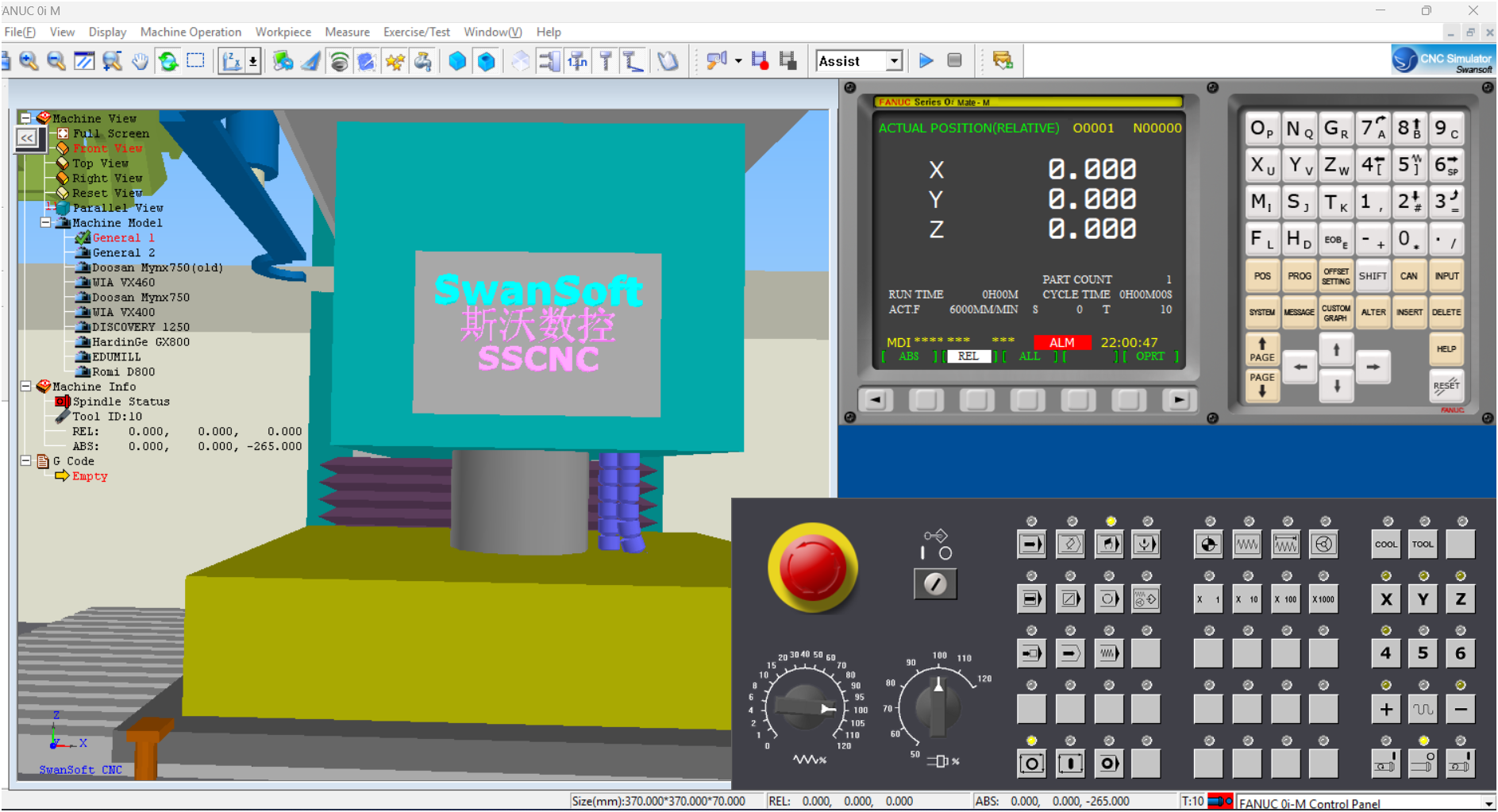
Task: Click the feedrate override rotary dial
Action: (x=805, y=706)
